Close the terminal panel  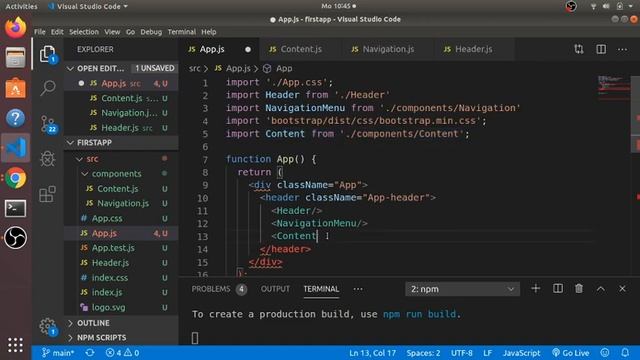[622, 289]
